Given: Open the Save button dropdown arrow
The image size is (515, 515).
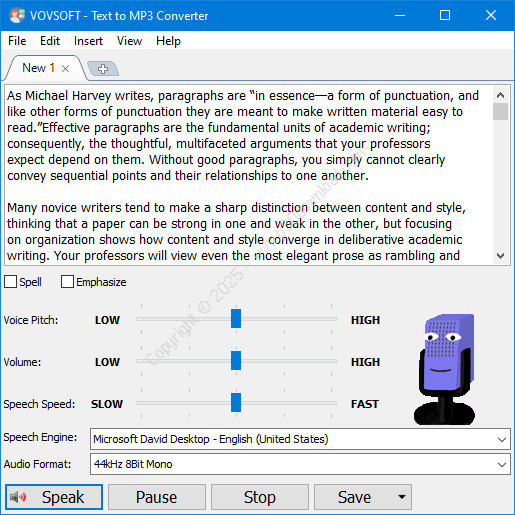Looking at the screenshot, I should (402, 497).
